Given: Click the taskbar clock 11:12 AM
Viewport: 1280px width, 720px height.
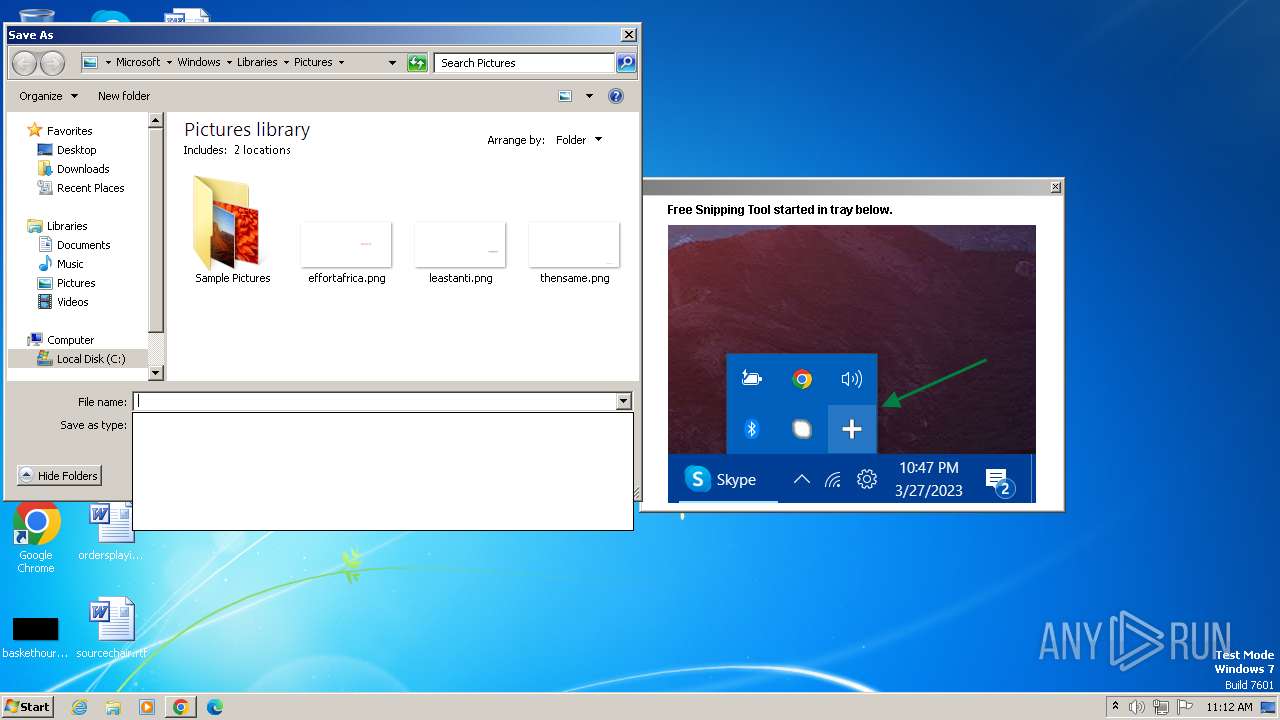Looking at the screenshot, I should (x=1229, y=707).
